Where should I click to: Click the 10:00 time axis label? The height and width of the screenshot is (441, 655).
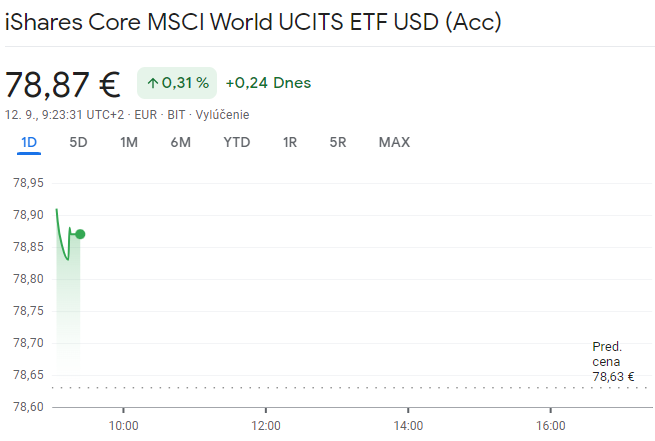[x=123, y=424]
